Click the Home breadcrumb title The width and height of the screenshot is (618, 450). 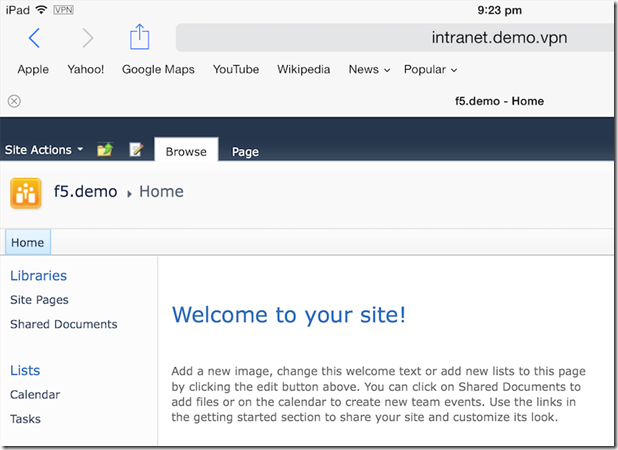(x=161, y=192)
